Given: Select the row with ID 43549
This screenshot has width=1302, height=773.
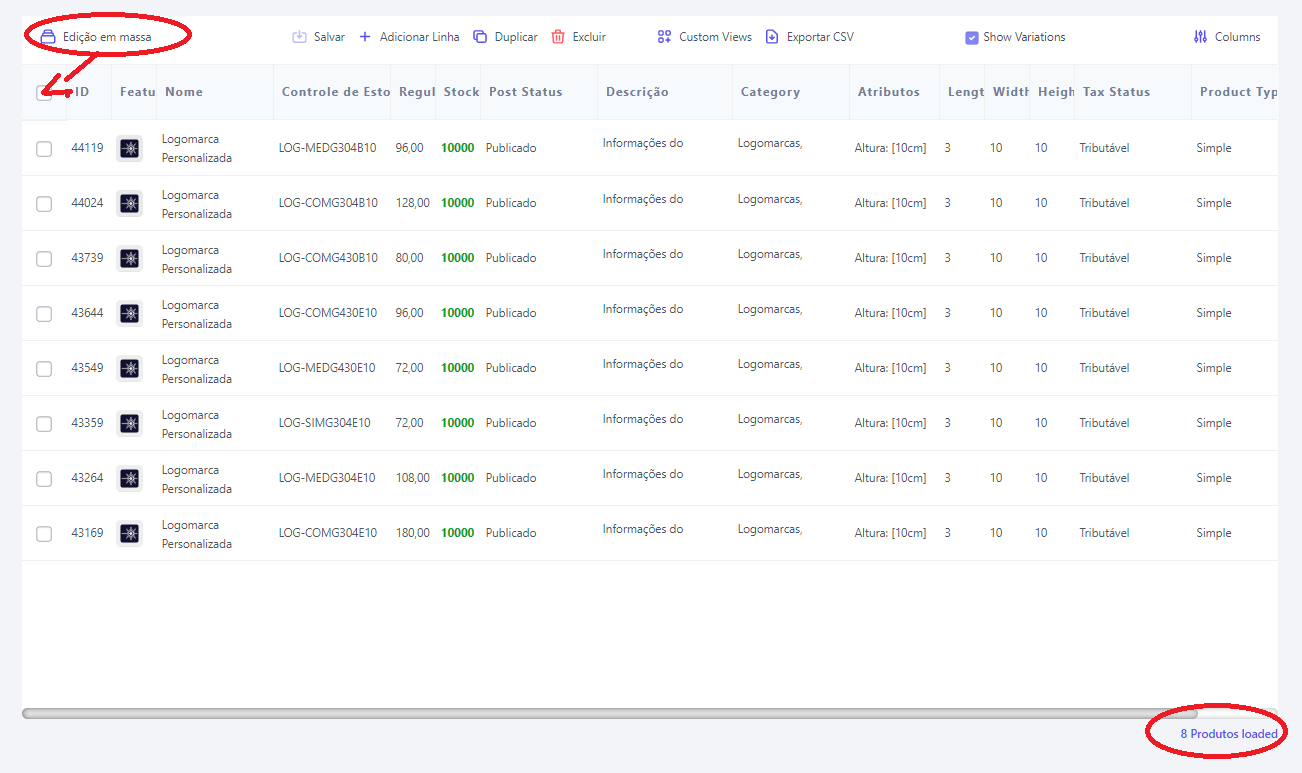Looking at the screenshot, I should click(44, 369).
